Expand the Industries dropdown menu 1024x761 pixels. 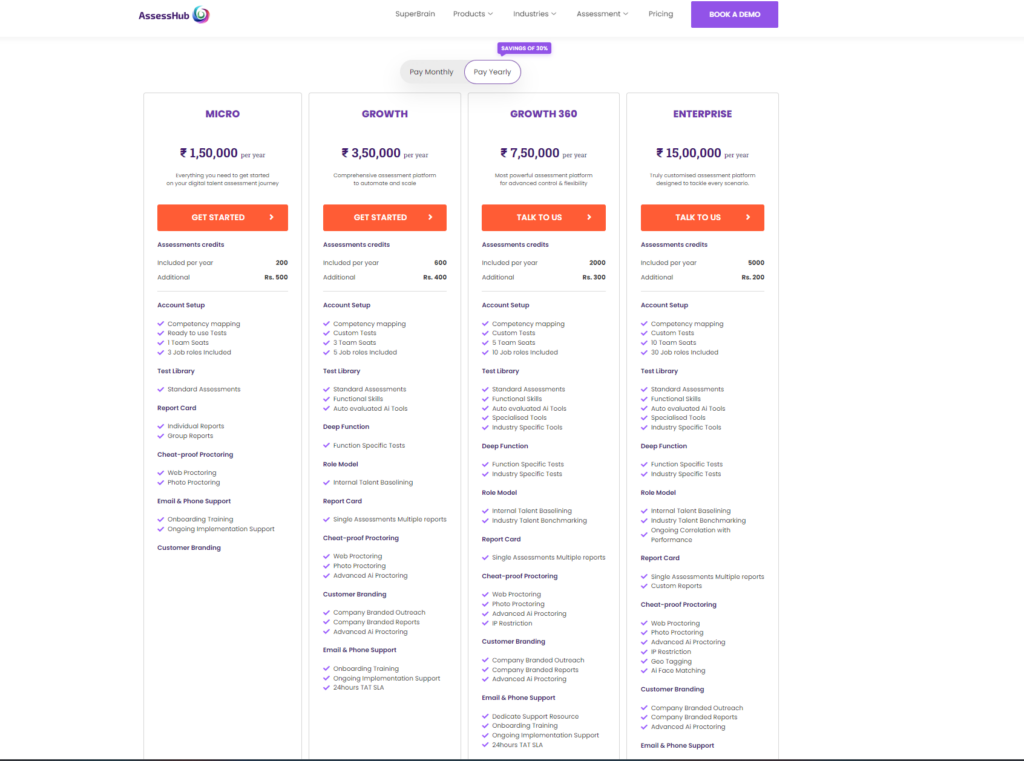534,14
